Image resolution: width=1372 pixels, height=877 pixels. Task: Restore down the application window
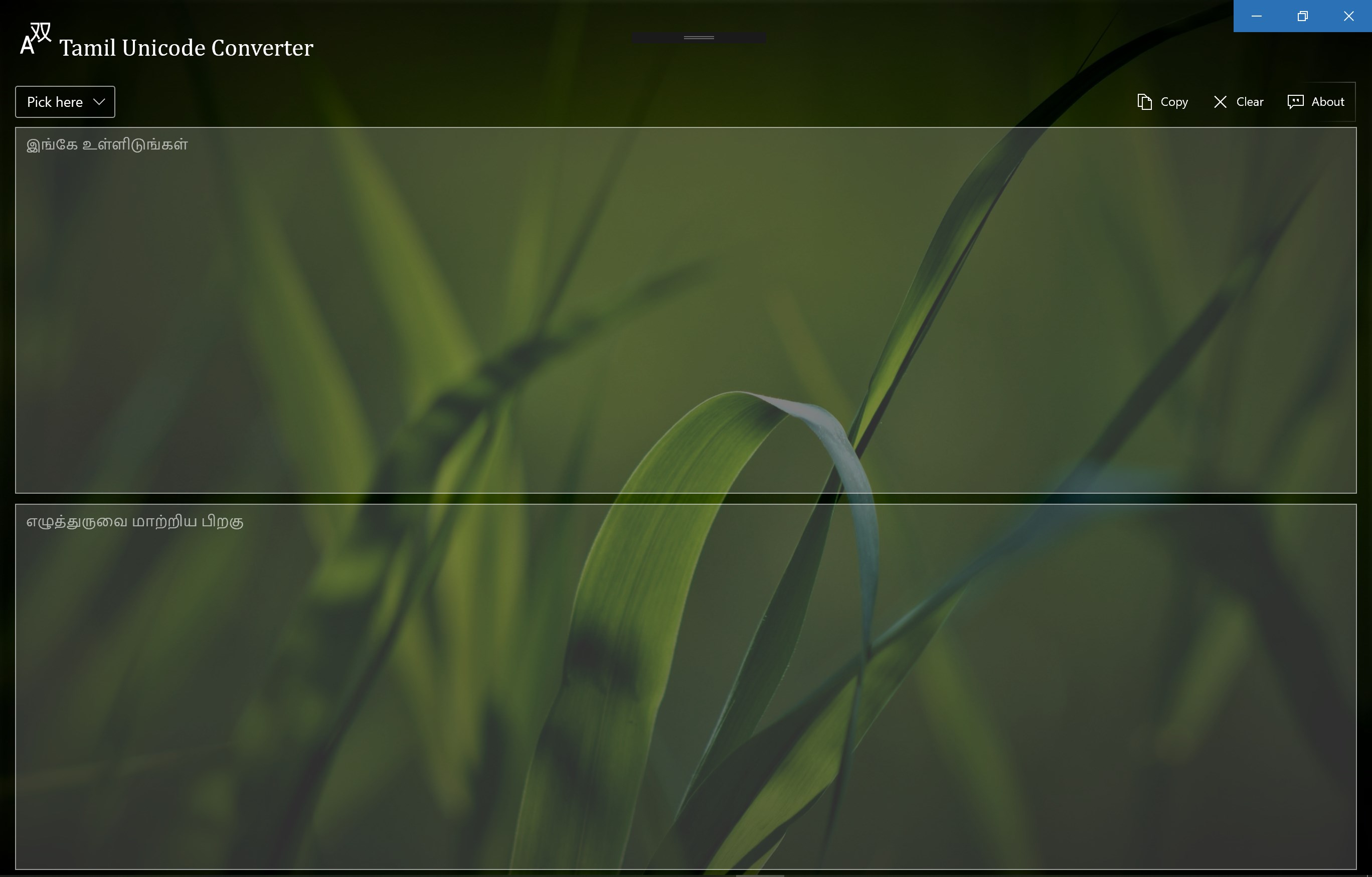pos(1302,16)
